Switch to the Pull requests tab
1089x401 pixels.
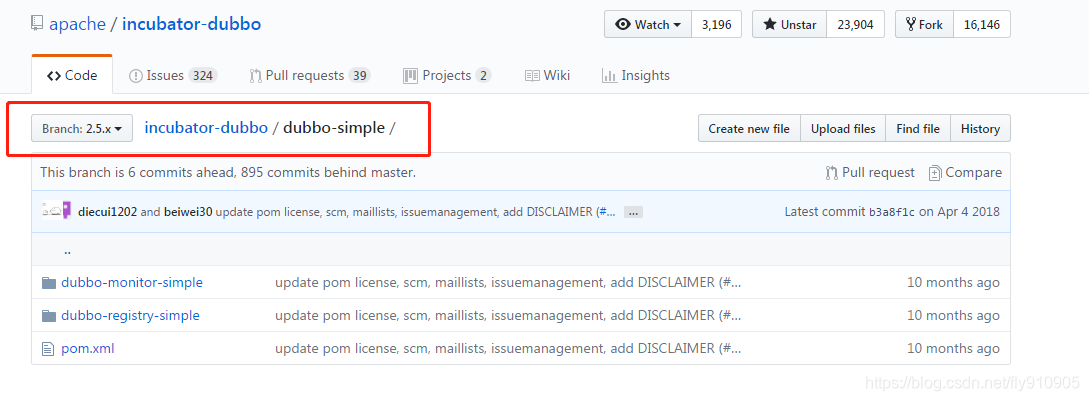click(309, 75)
